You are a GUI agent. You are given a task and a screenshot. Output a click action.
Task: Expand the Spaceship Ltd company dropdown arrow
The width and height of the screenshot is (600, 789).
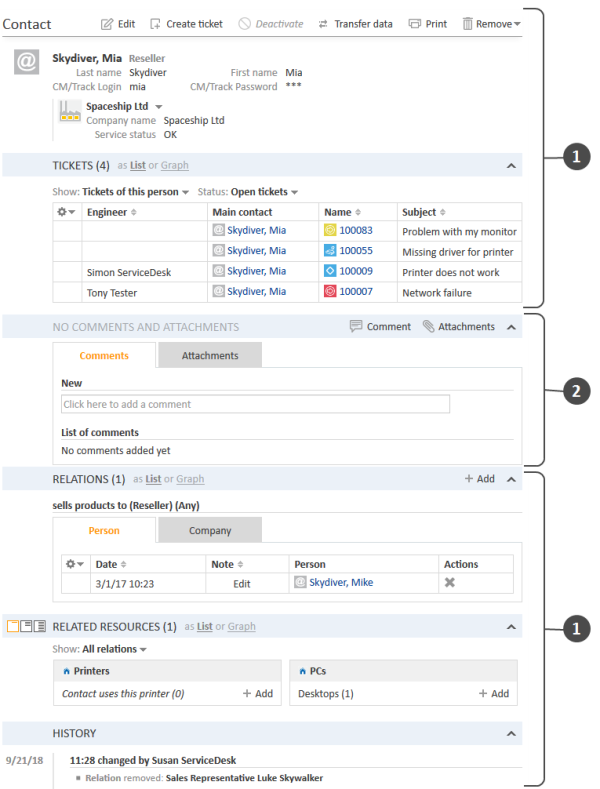pos(159,106)
